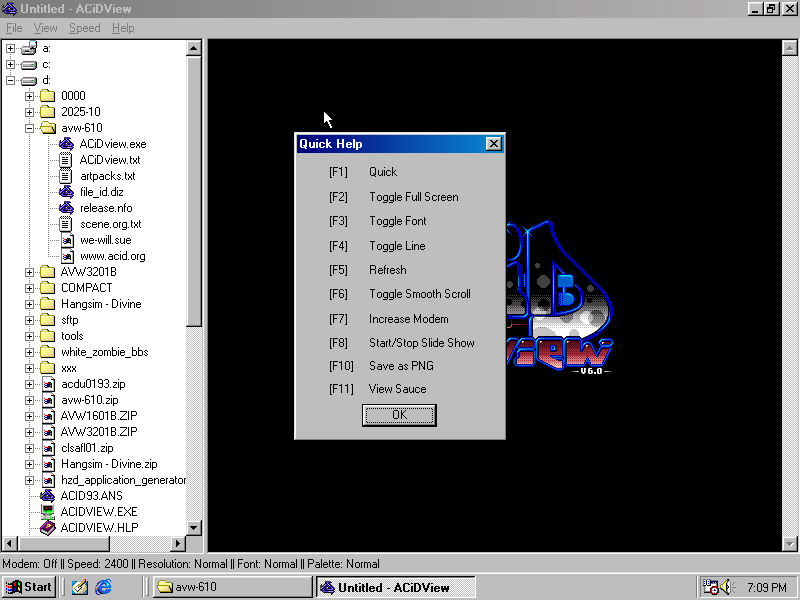Collapse the avw-610 folder

30,128
